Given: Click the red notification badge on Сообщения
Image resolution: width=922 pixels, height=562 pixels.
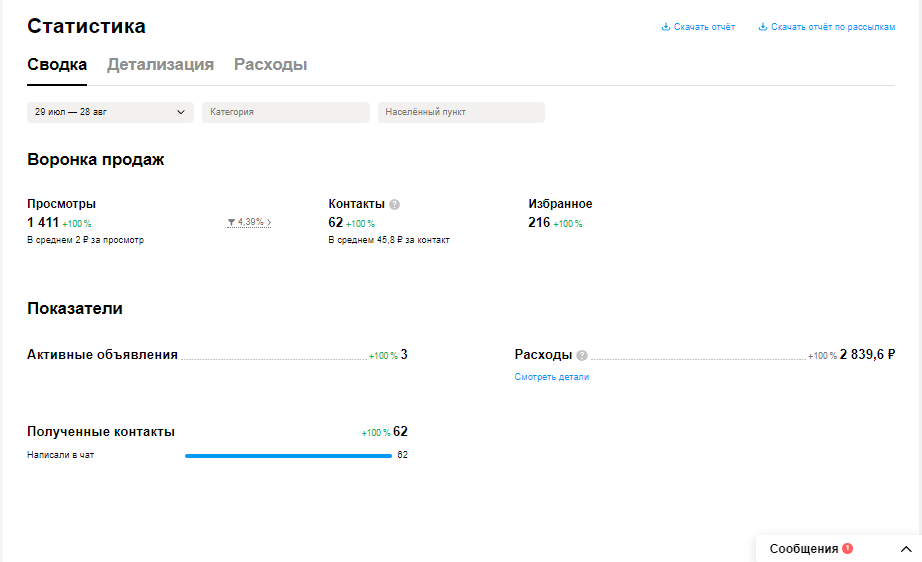Looking at the screenshot, I should [x=847, y=548].
